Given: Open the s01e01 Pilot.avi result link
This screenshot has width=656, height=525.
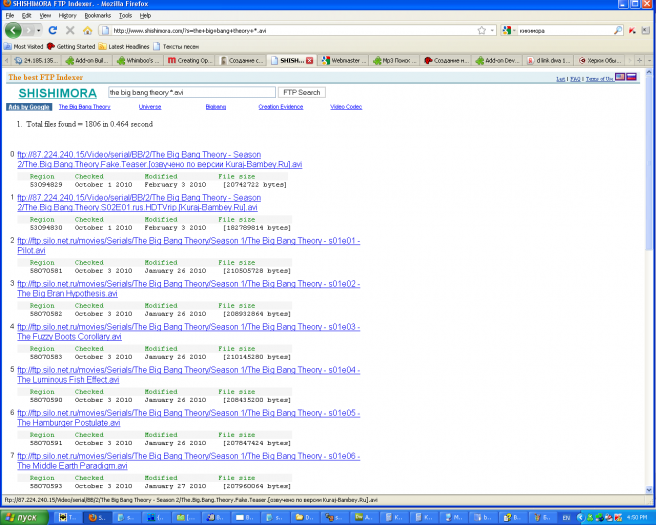Looking at the screenshot, I should [188, 246].
